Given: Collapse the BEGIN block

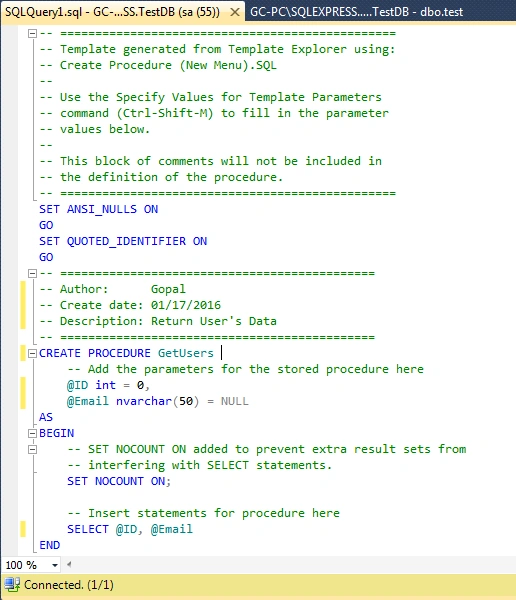Looking at the screenshot, I should pos(33,433).
